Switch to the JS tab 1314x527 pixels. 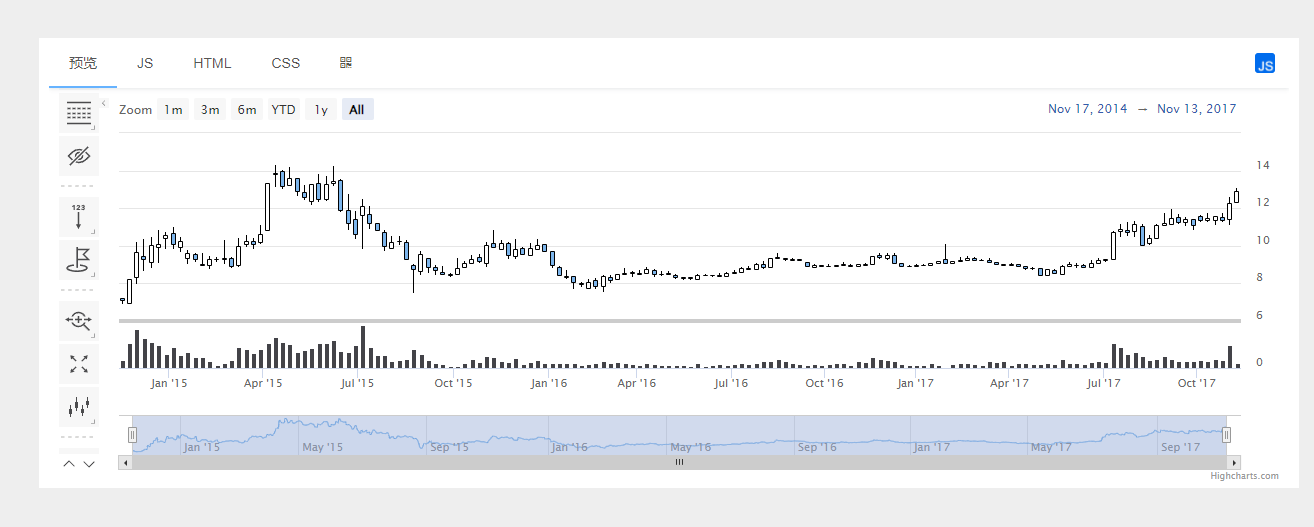[145, 63]
